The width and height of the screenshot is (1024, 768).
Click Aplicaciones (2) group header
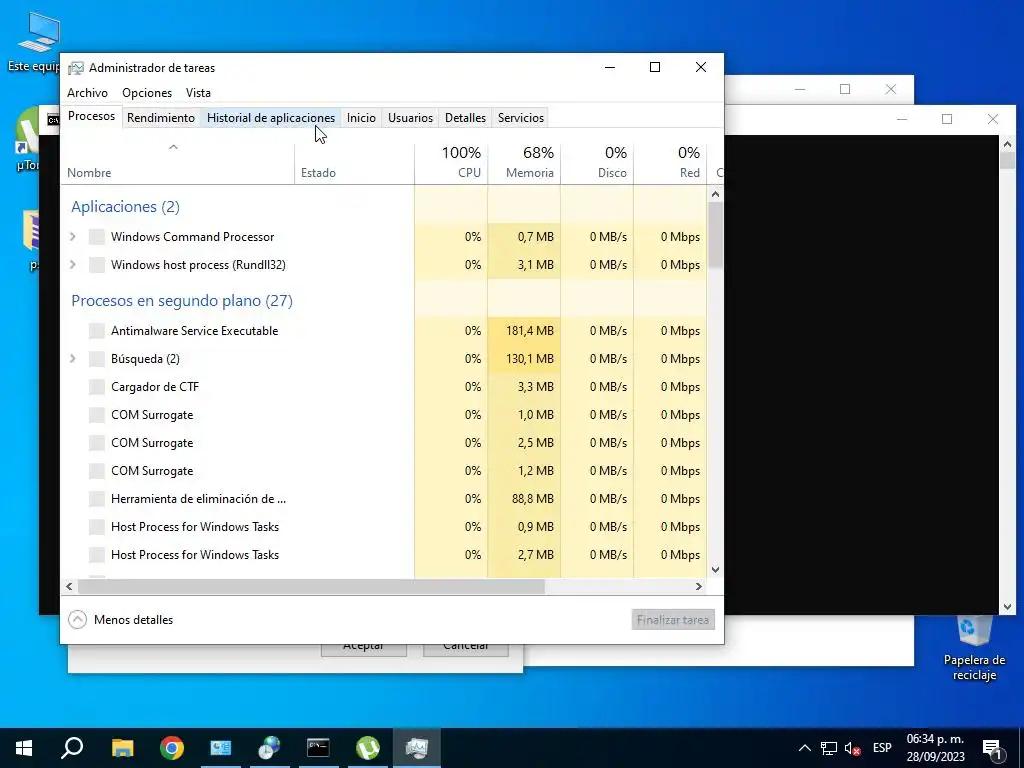(125, 207)
